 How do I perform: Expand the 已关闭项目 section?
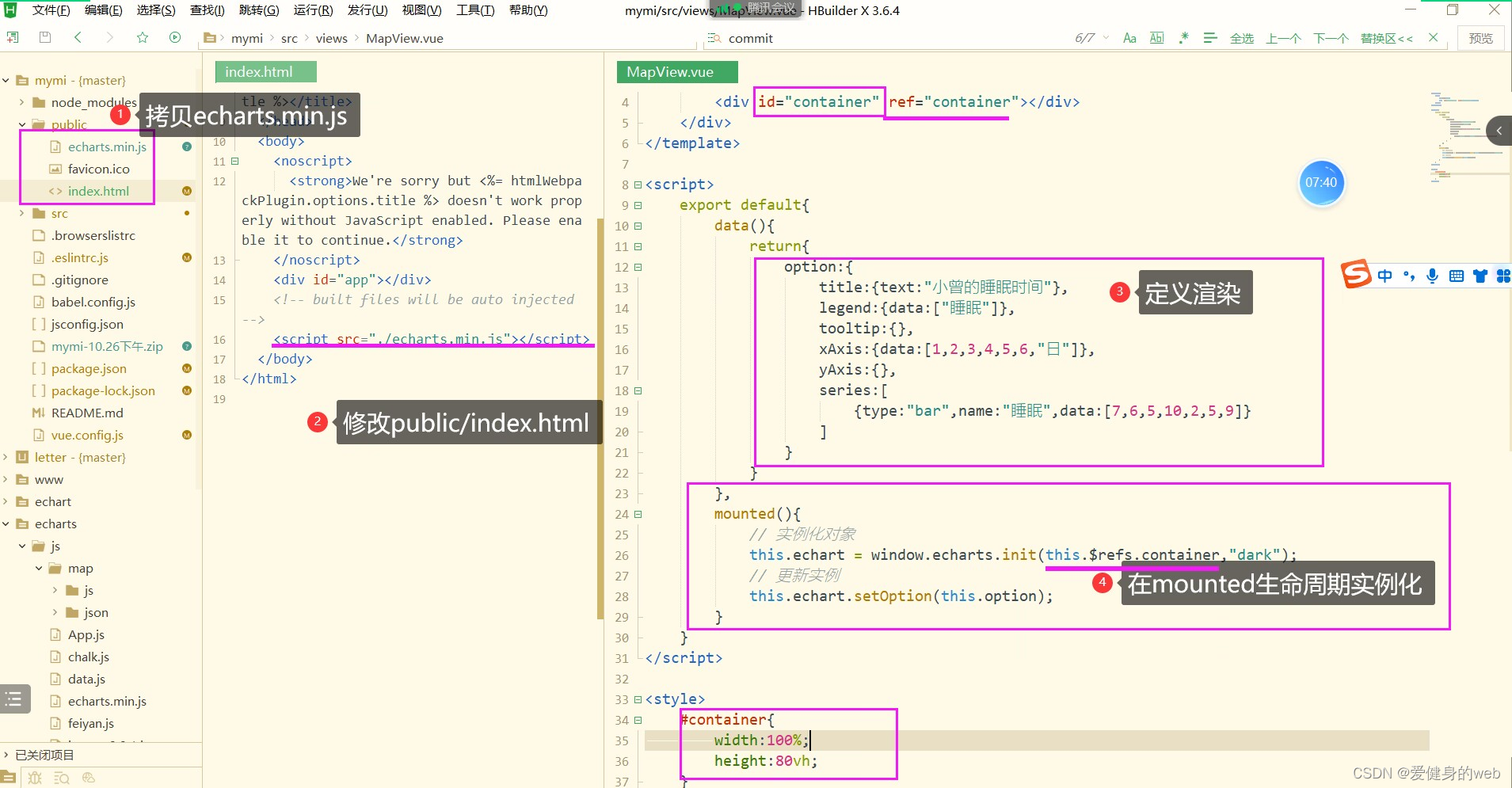click(x=6, y=755)
